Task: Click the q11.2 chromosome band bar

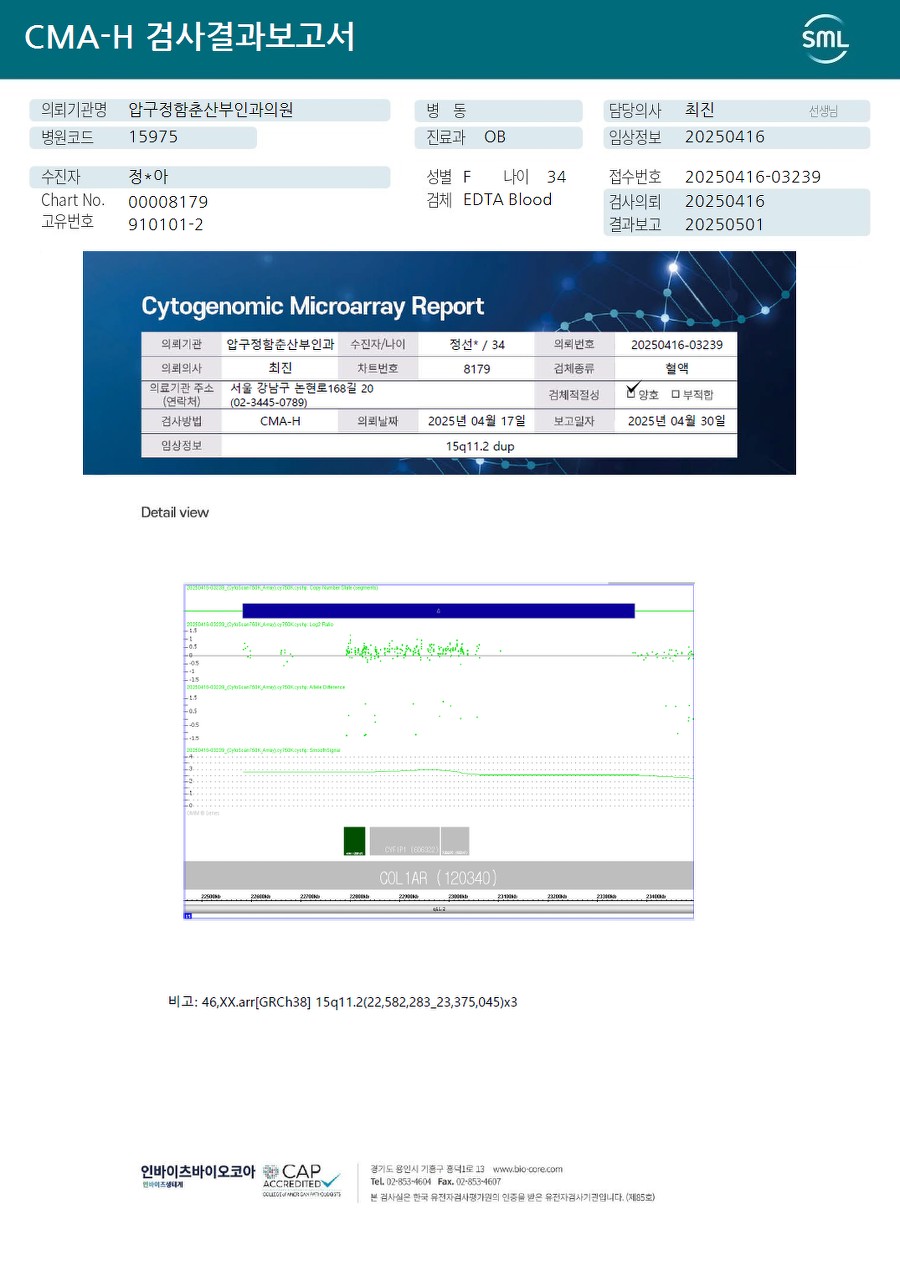Action: [438, 910]
